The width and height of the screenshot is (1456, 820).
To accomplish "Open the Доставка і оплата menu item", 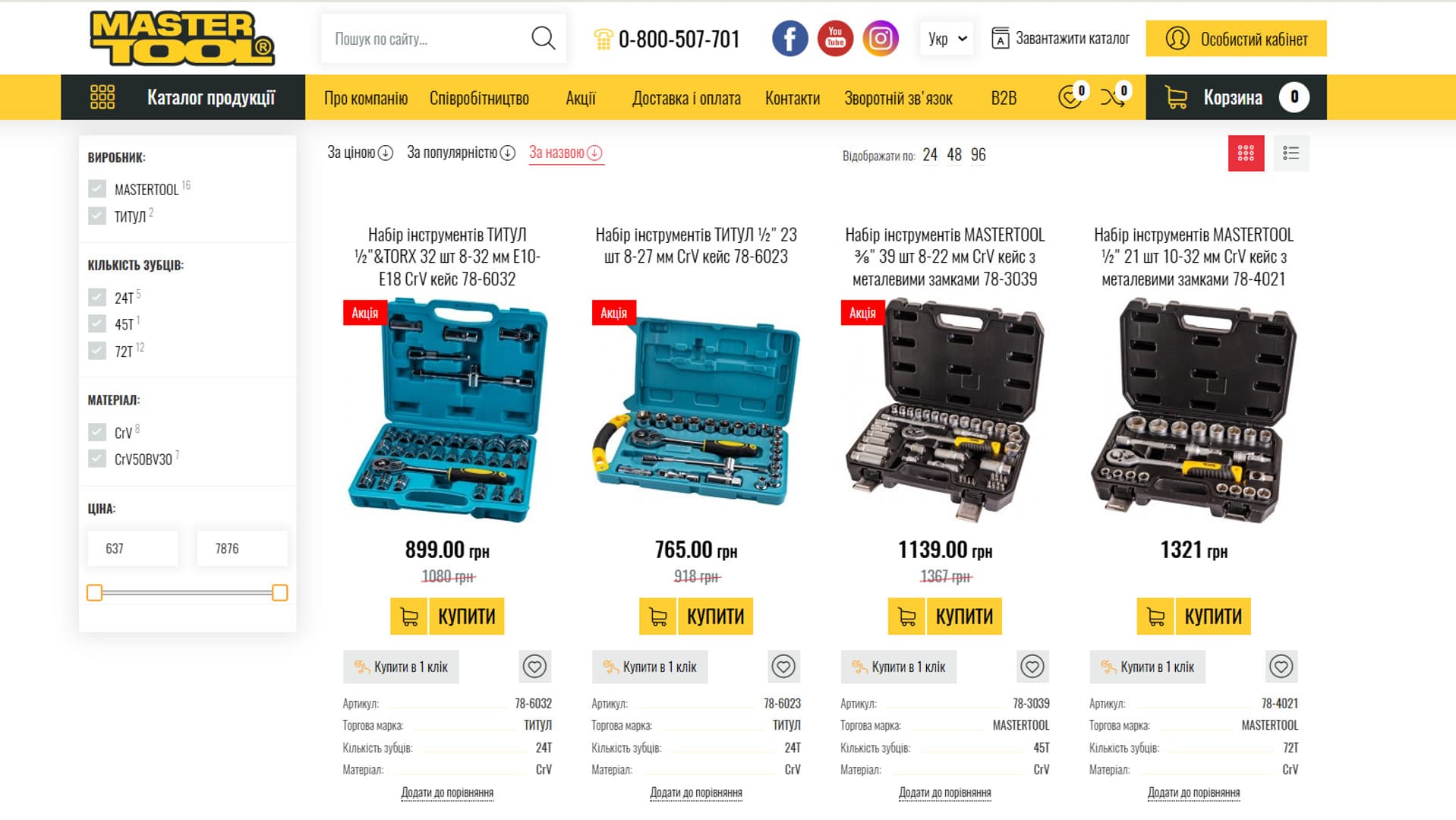I will coord(686,98).
